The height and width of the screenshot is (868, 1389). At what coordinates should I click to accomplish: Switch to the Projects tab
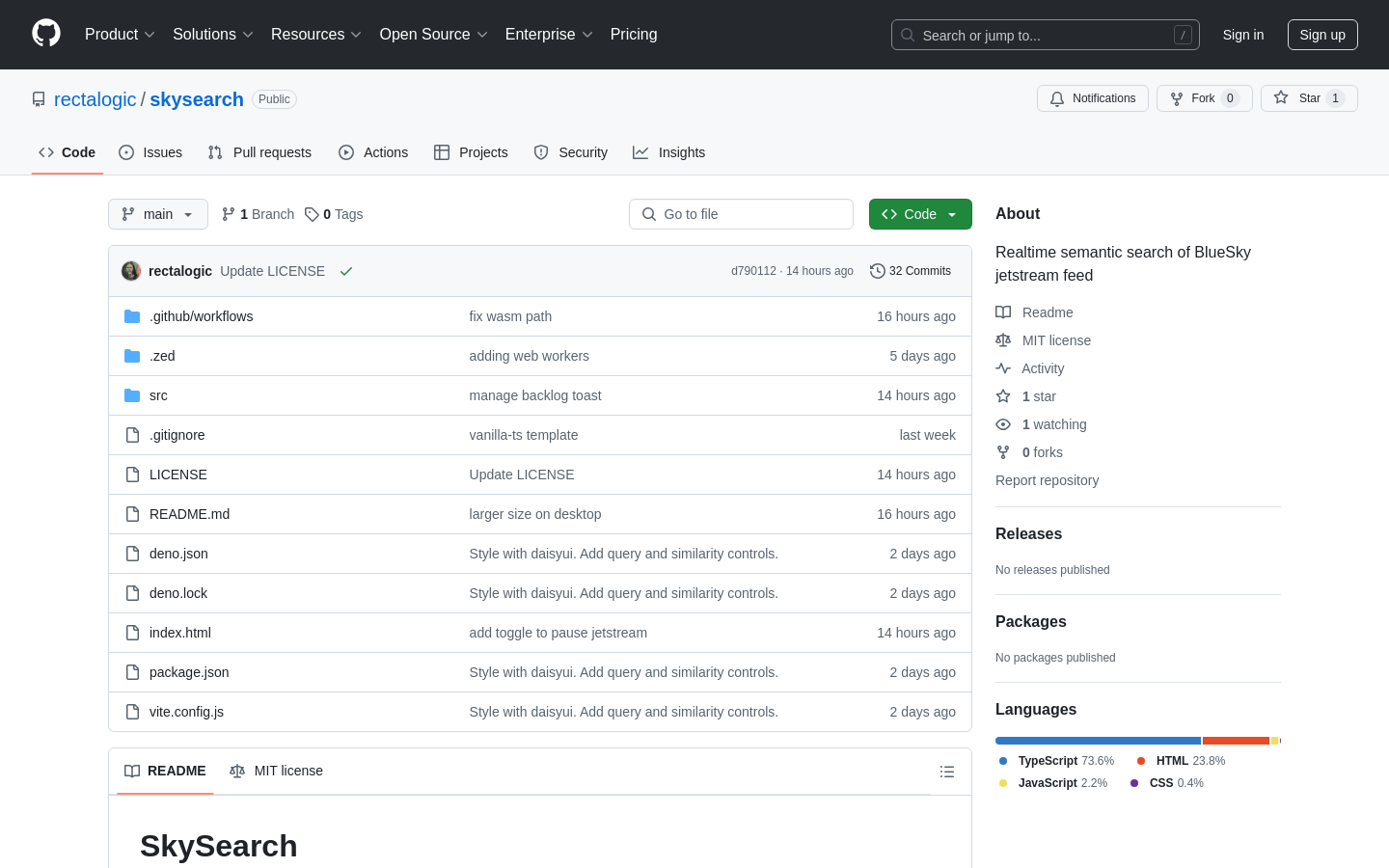(471, 152)
